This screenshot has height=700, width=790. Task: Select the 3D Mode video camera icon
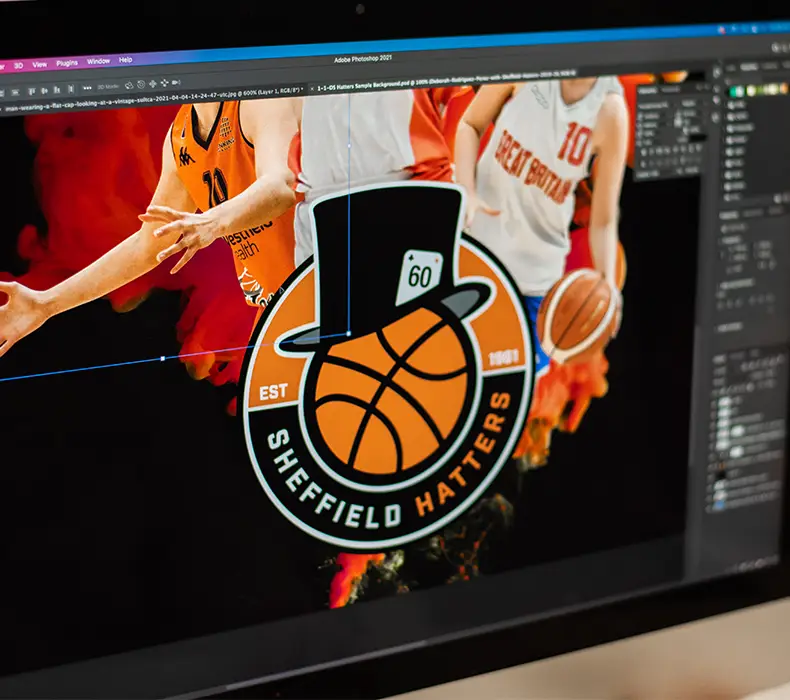coord(176,82)
